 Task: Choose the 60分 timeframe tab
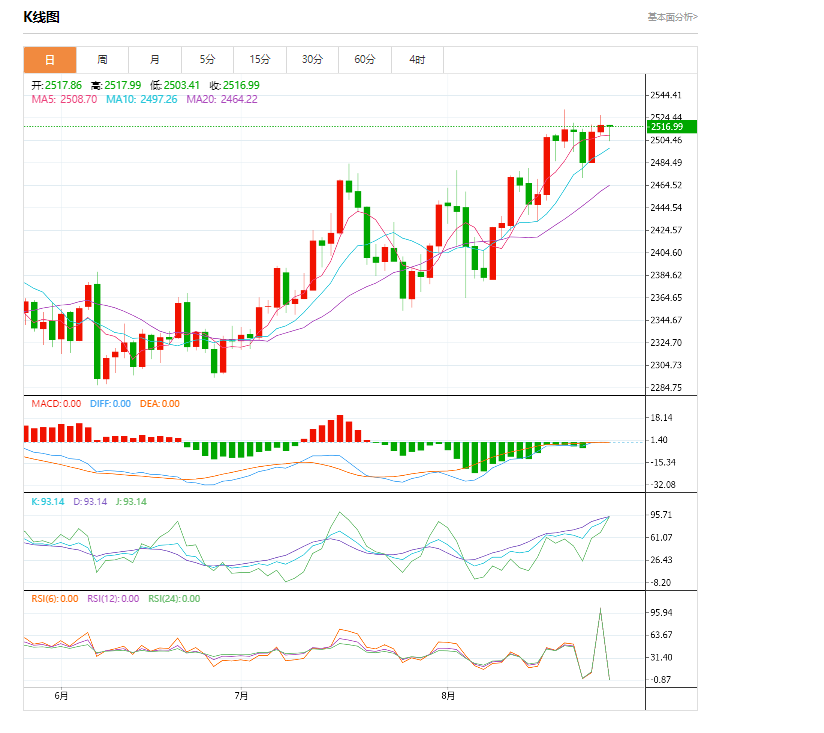[365, 60]
